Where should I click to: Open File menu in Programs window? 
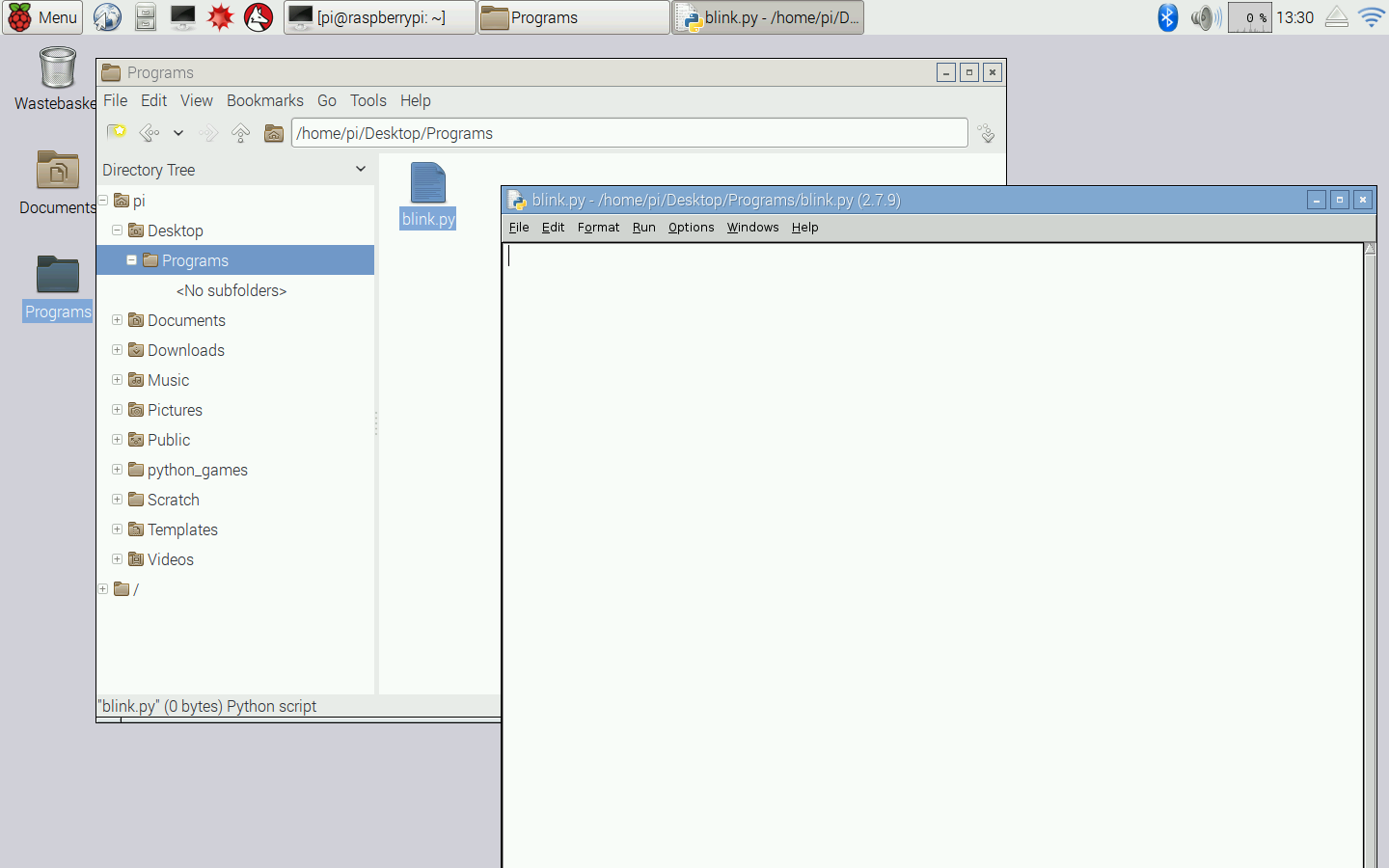pos(116,100)
